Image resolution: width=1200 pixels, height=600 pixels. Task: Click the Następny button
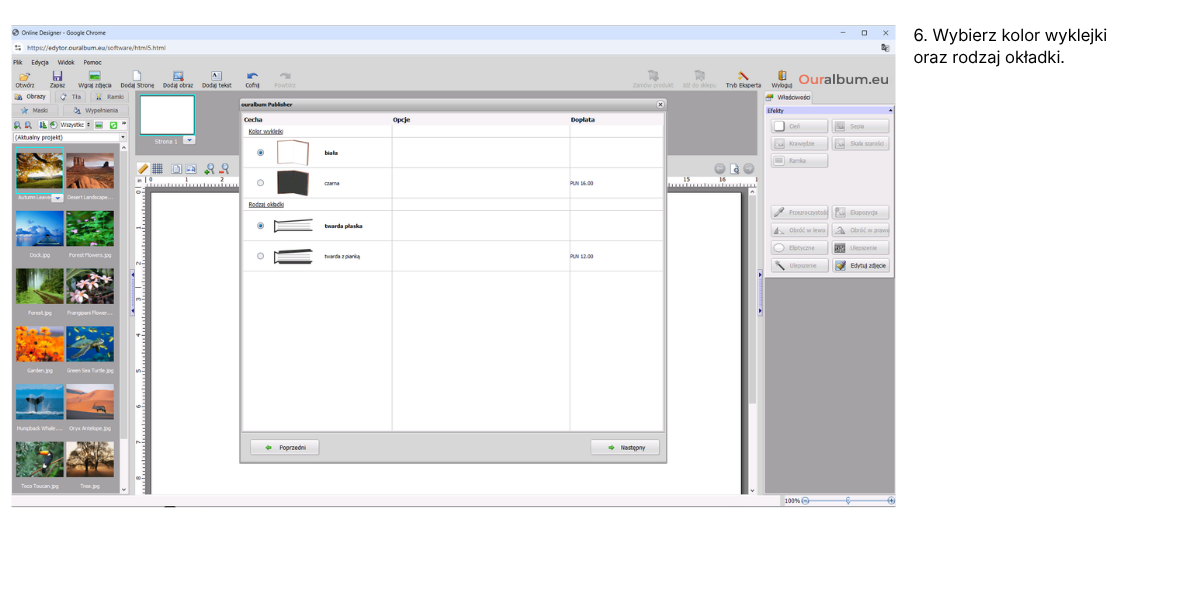[625, 448]
